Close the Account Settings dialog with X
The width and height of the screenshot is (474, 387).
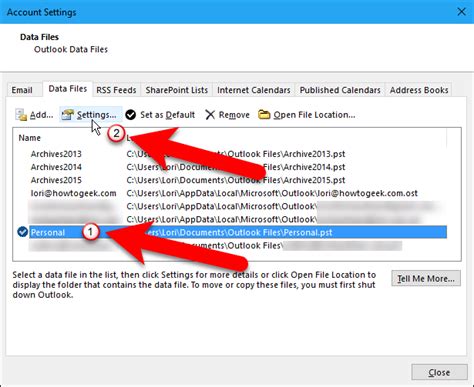462,12
